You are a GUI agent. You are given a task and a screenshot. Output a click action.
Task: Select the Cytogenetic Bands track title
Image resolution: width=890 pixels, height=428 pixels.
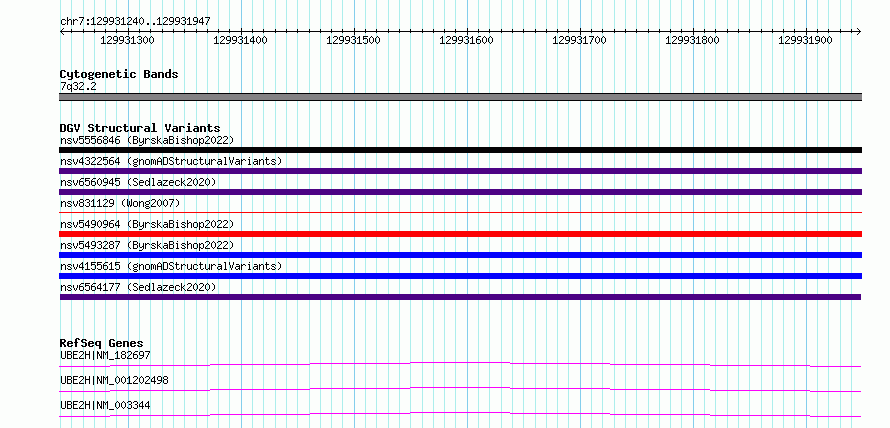tap(119, 74)
